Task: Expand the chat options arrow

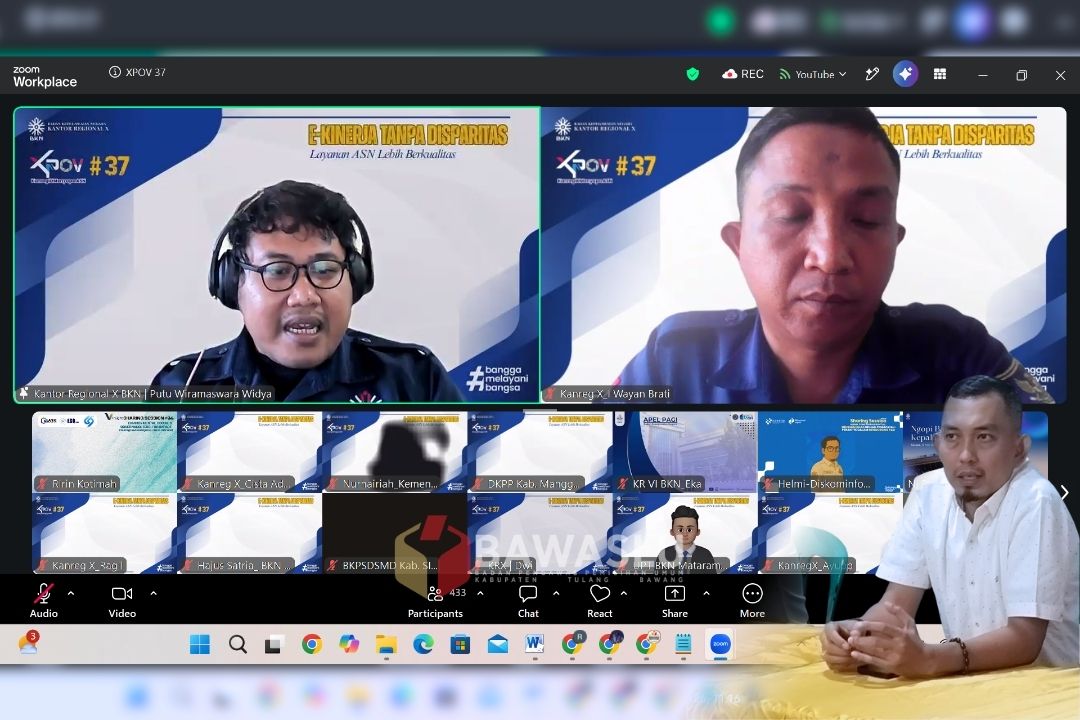Action: click(556, 593)
